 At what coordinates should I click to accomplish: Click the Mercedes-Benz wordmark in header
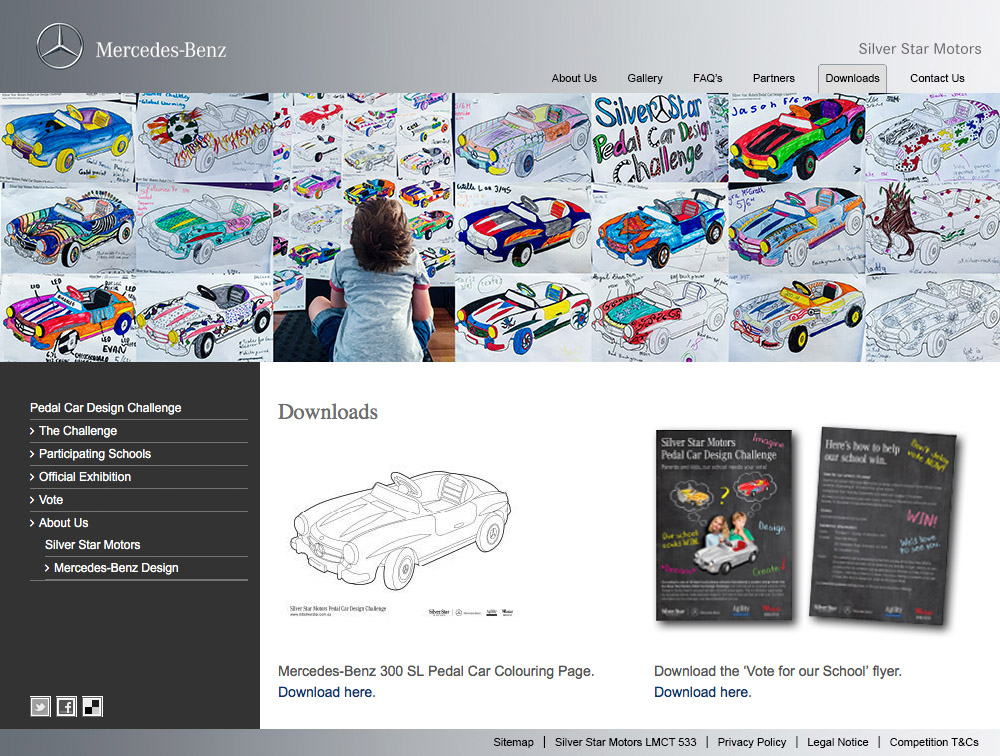coord(161,50)
